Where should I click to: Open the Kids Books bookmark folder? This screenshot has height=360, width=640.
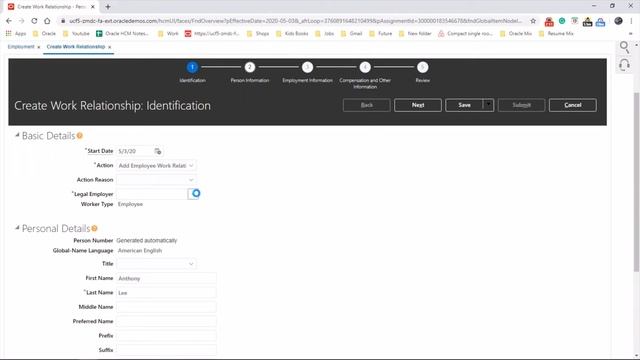[x=292, y=33]
